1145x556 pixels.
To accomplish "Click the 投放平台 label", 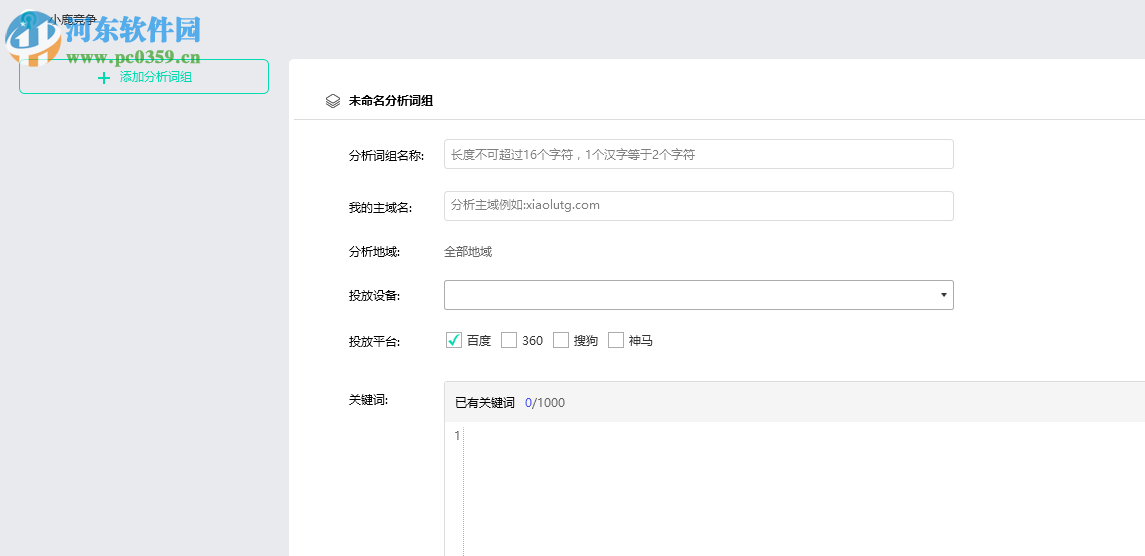I will (375, 340).
